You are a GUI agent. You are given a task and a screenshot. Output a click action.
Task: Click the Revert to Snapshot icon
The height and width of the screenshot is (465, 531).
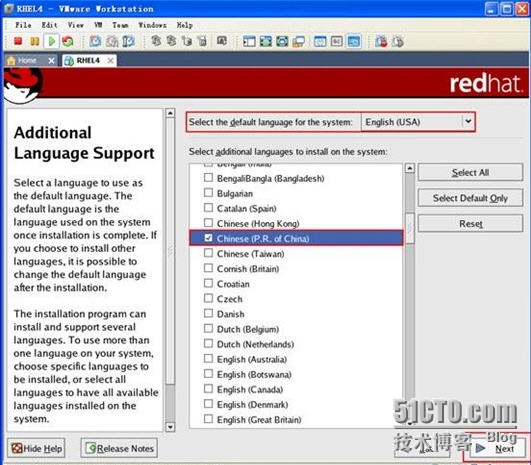tap(112, 41)
